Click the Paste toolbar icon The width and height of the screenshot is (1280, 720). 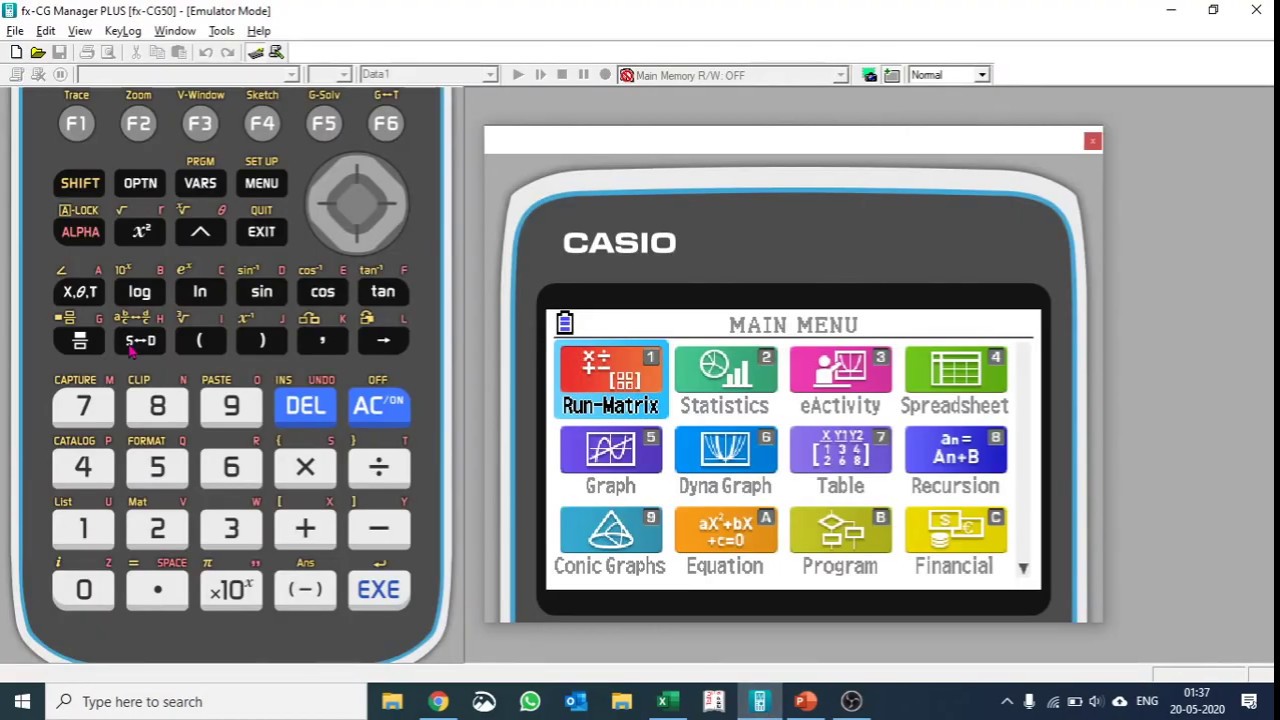[x=178, y=52]
